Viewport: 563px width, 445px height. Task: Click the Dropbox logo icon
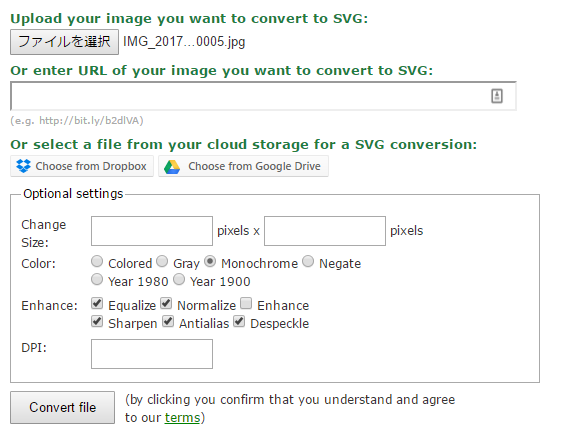24,166
